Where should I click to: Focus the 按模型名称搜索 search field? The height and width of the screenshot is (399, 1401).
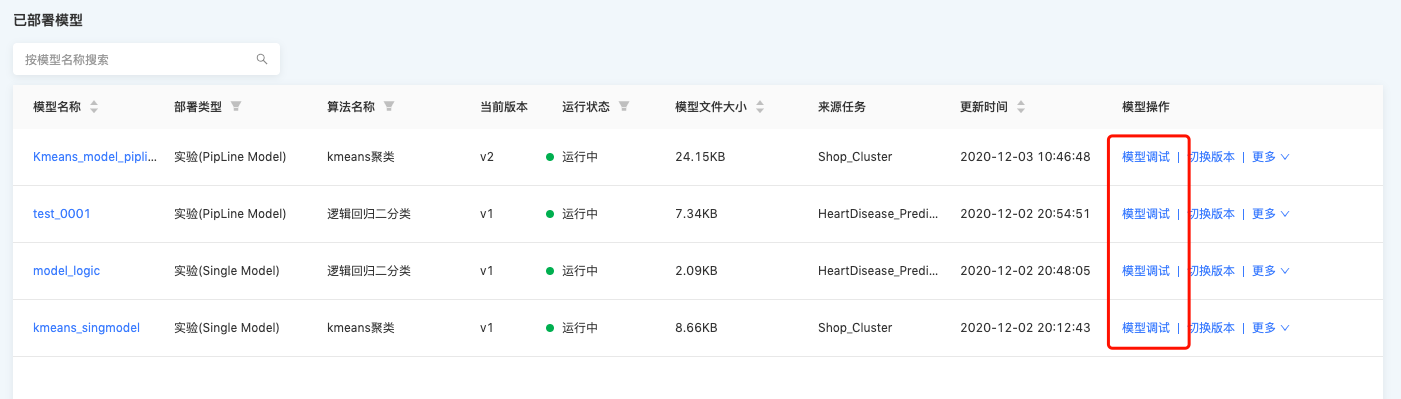146,60
